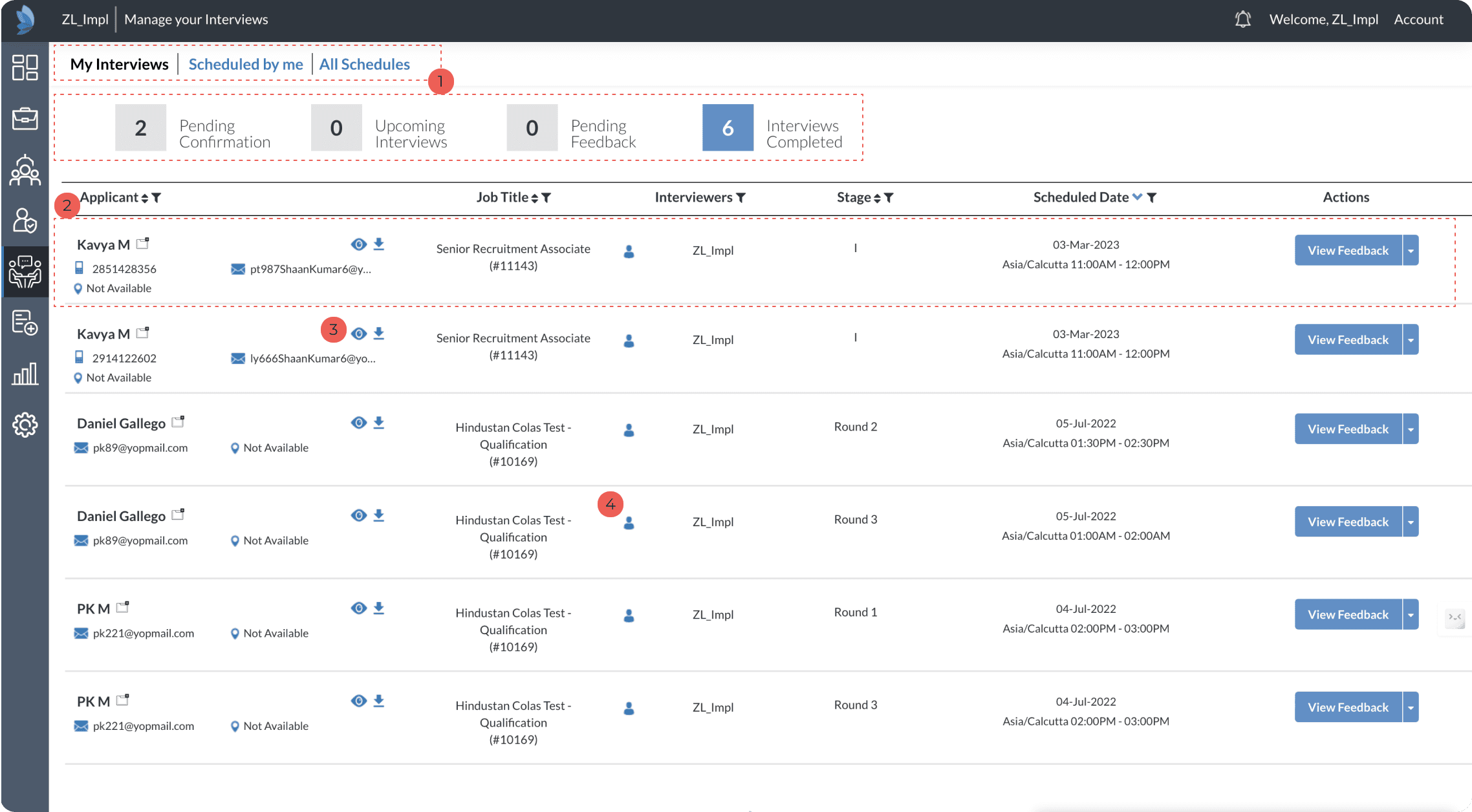Download resume for first Kavya M row
The height and width of the screenshot is (812, 1472).
pos(379,244)
